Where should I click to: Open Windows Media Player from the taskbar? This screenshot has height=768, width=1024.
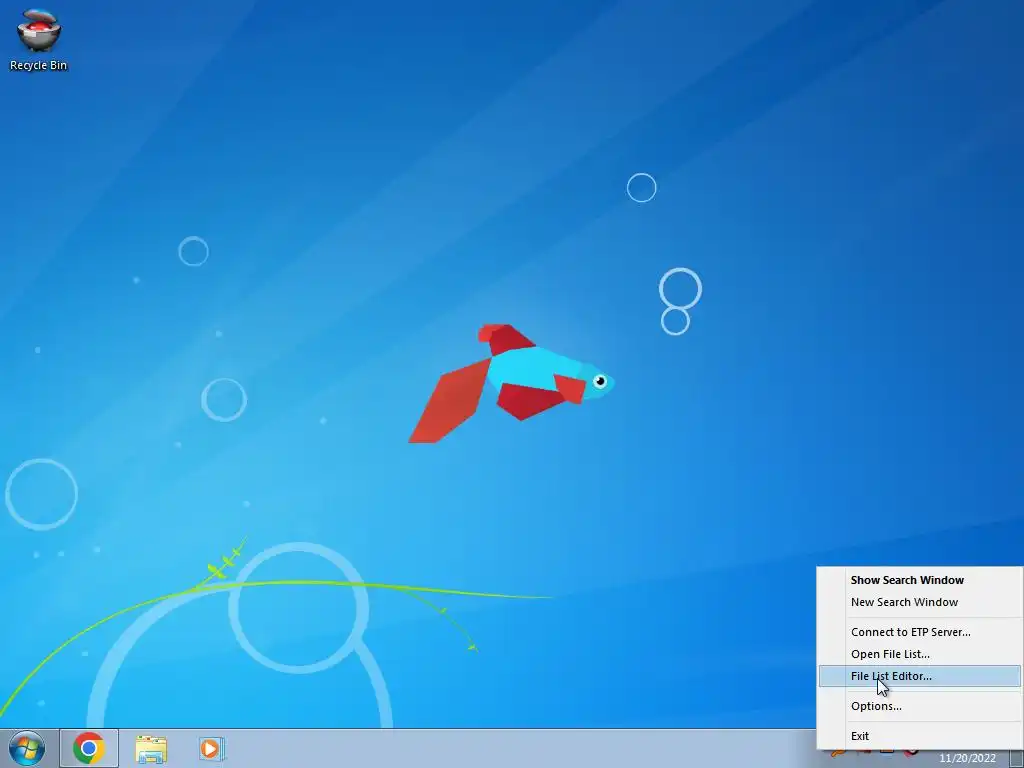click(x=212, y=749)
